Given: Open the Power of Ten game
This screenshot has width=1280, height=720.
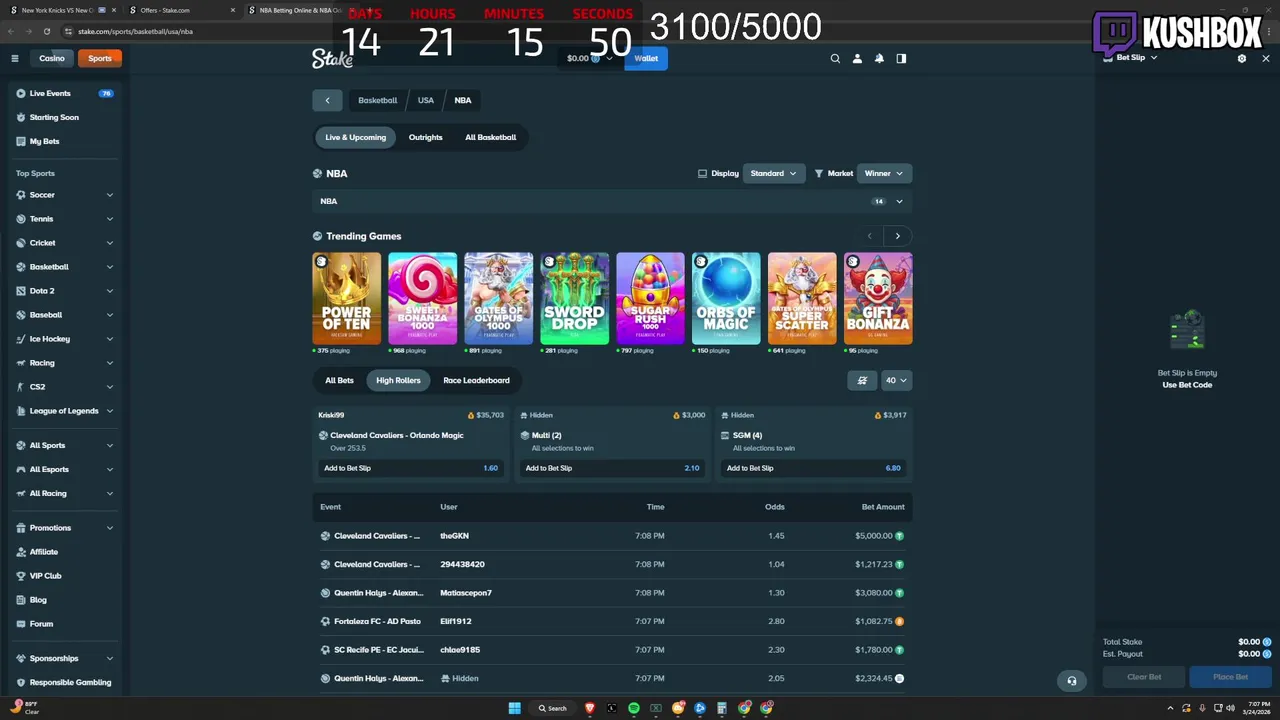Looking at the screenshot, I should [x=347, y=298].
